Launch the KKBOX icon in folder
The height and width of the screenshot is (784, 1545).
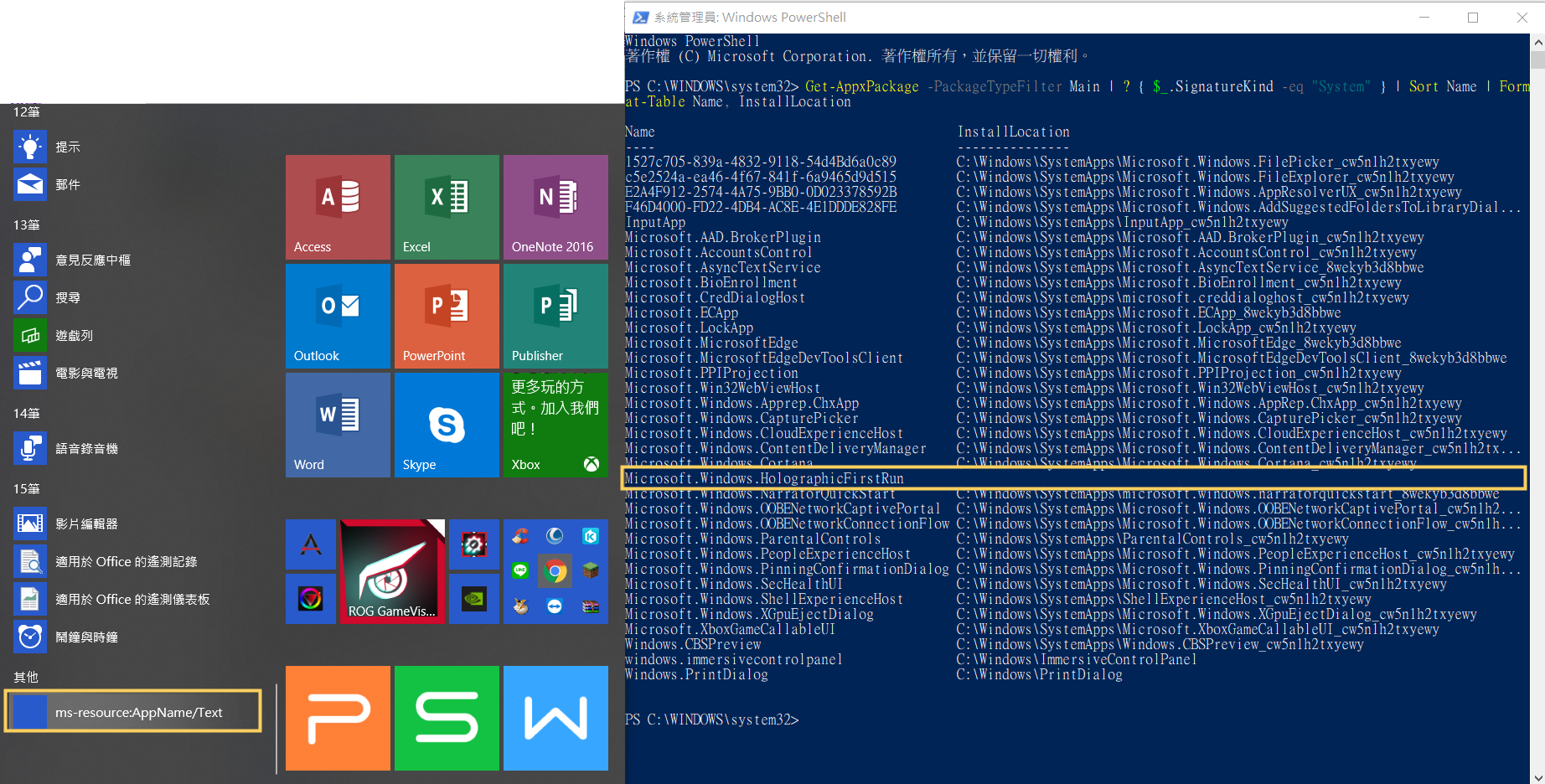click(591, 536)
